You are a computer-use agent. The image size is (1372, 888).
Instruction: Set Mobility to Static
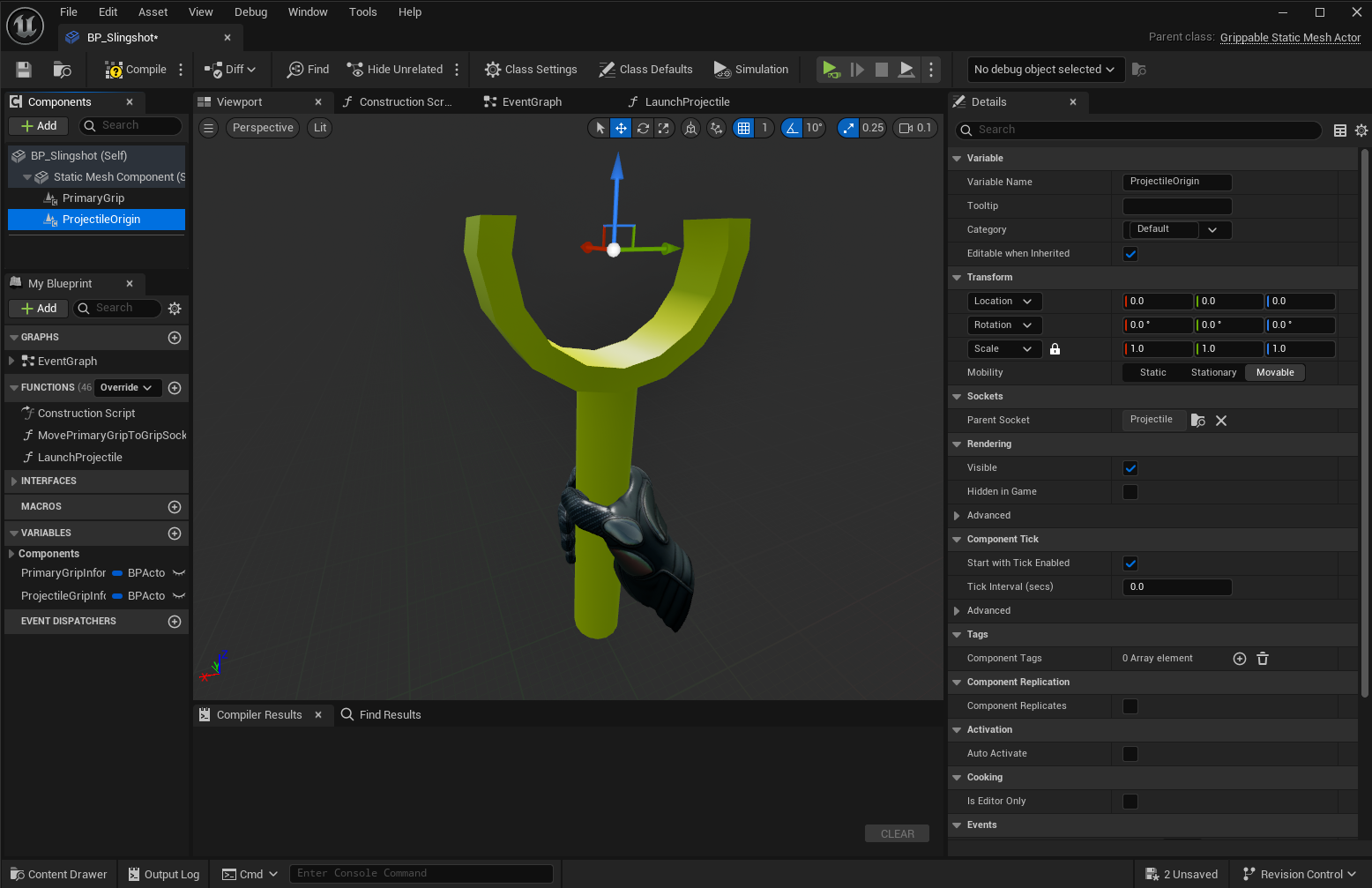[1152, 373]
